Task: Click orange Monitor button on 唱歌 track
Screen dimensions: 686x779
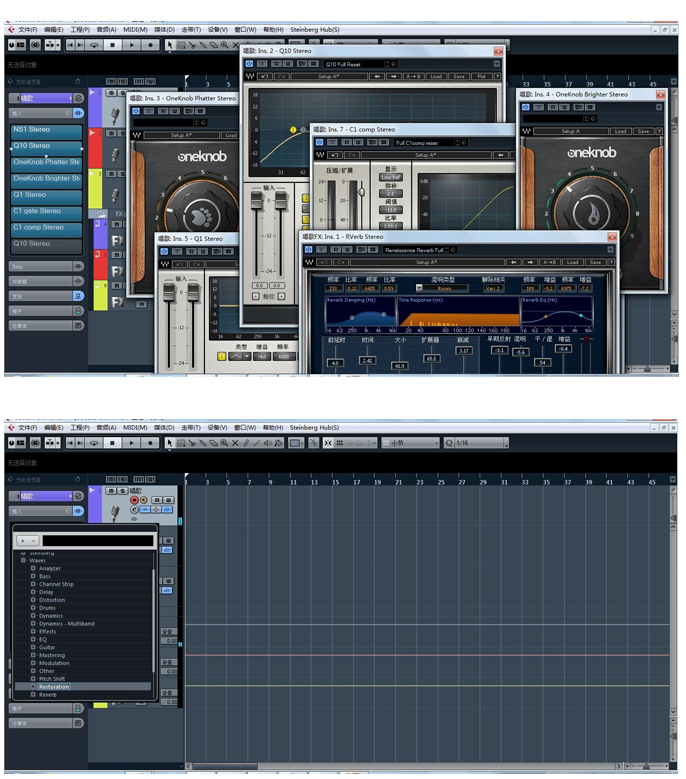Action: (x=144, y=500)
